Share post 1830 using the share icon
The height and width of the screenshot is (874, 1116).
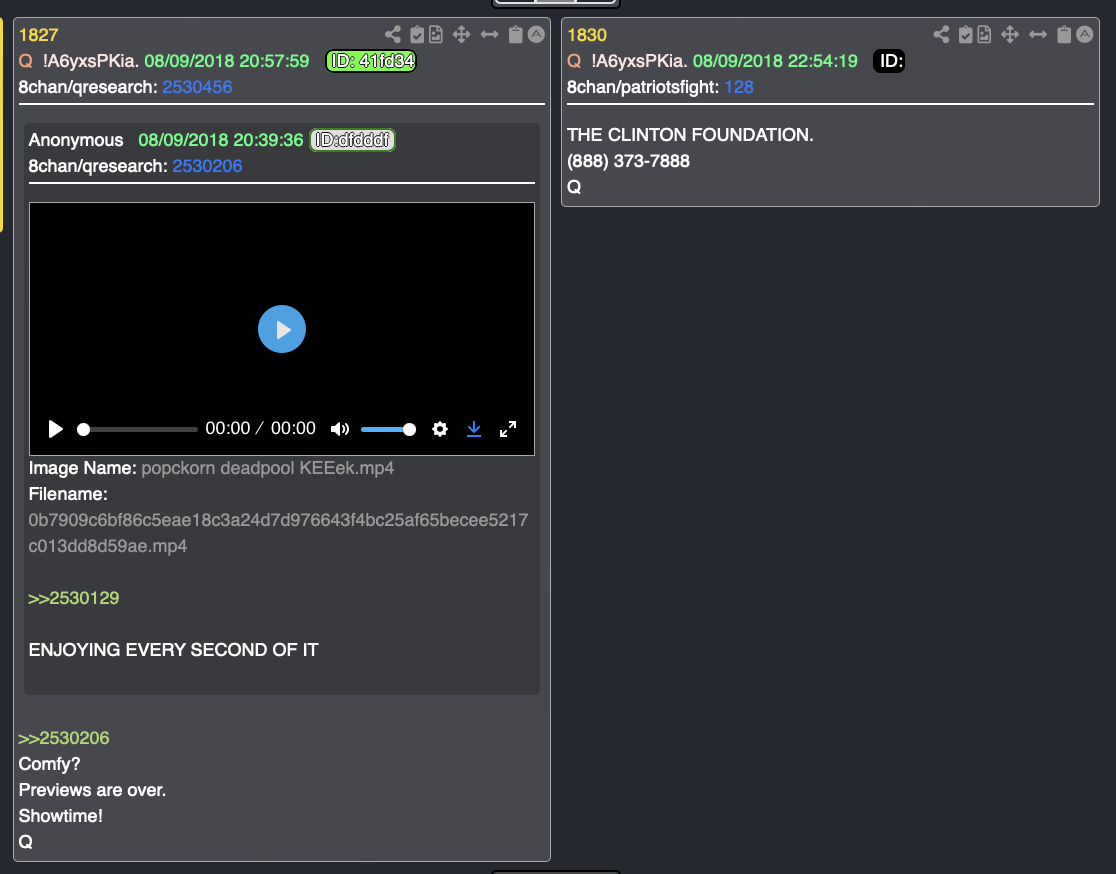click(x=941, y=34)
